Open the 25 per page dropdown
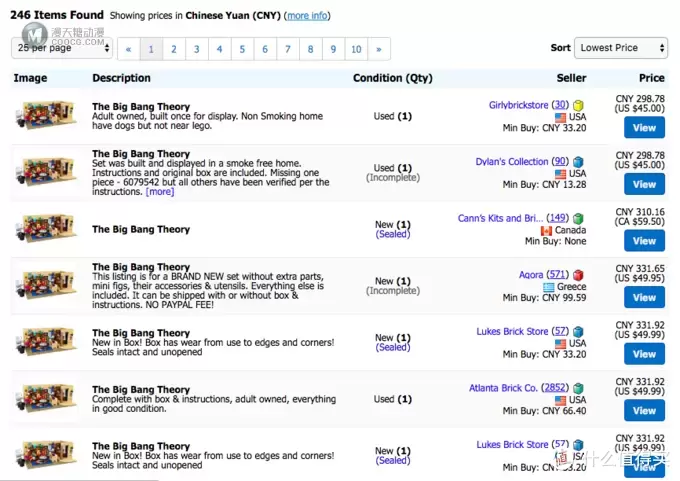 click(62, 48)
